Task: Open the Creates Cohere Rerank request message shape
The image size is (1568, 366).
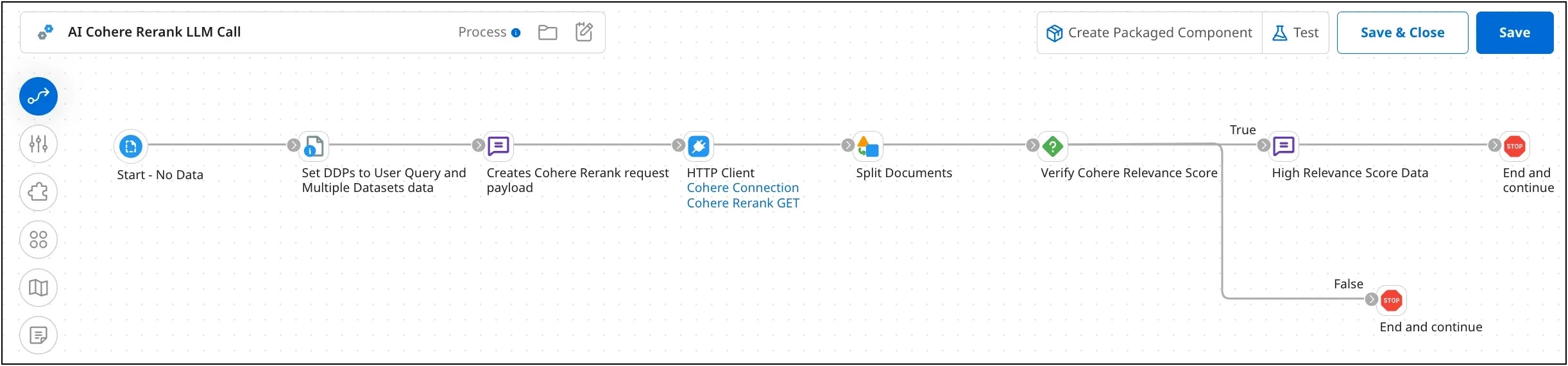Action: pyautogui.click(x=499, y=146)
